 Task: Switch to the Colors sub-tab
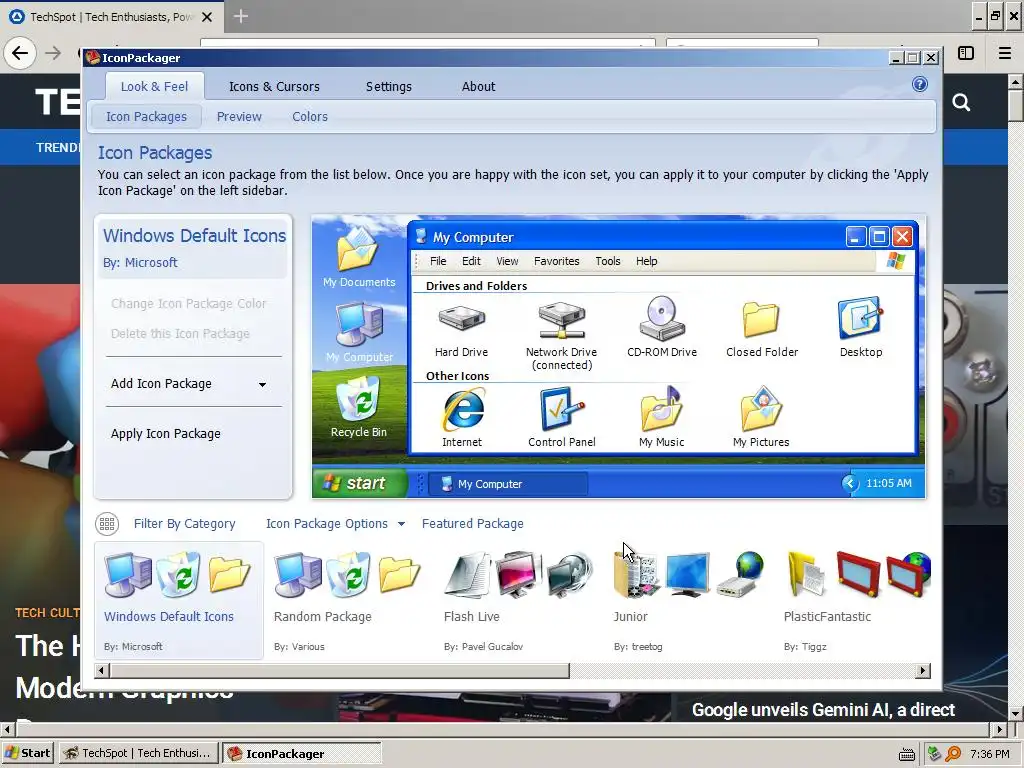[x=310, y=116]
